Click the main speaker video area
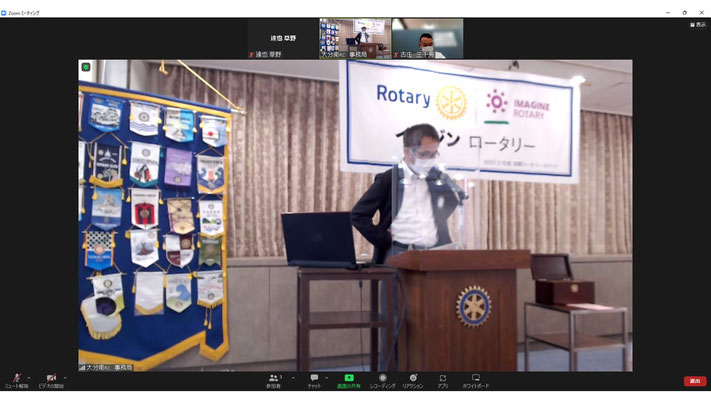 click(355, 215)
